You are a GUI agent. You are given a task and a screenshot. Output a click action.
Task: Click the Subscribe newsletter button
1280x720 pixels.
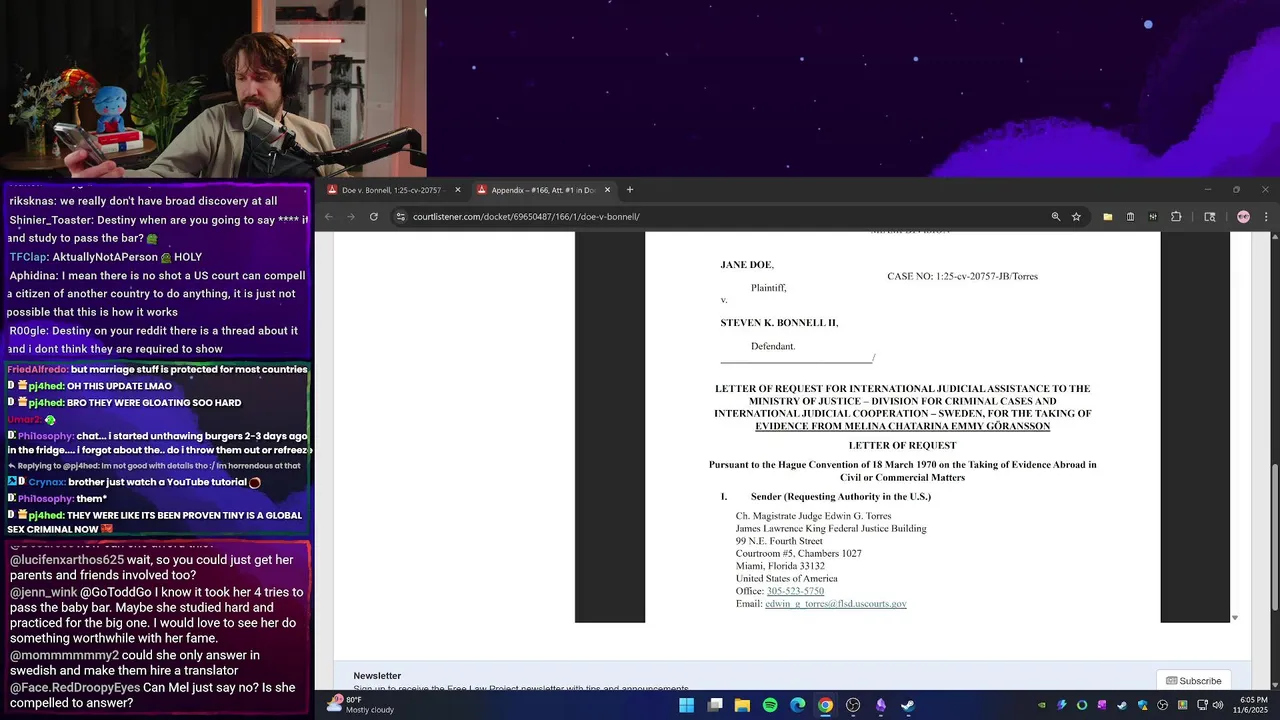[1193, 681]
